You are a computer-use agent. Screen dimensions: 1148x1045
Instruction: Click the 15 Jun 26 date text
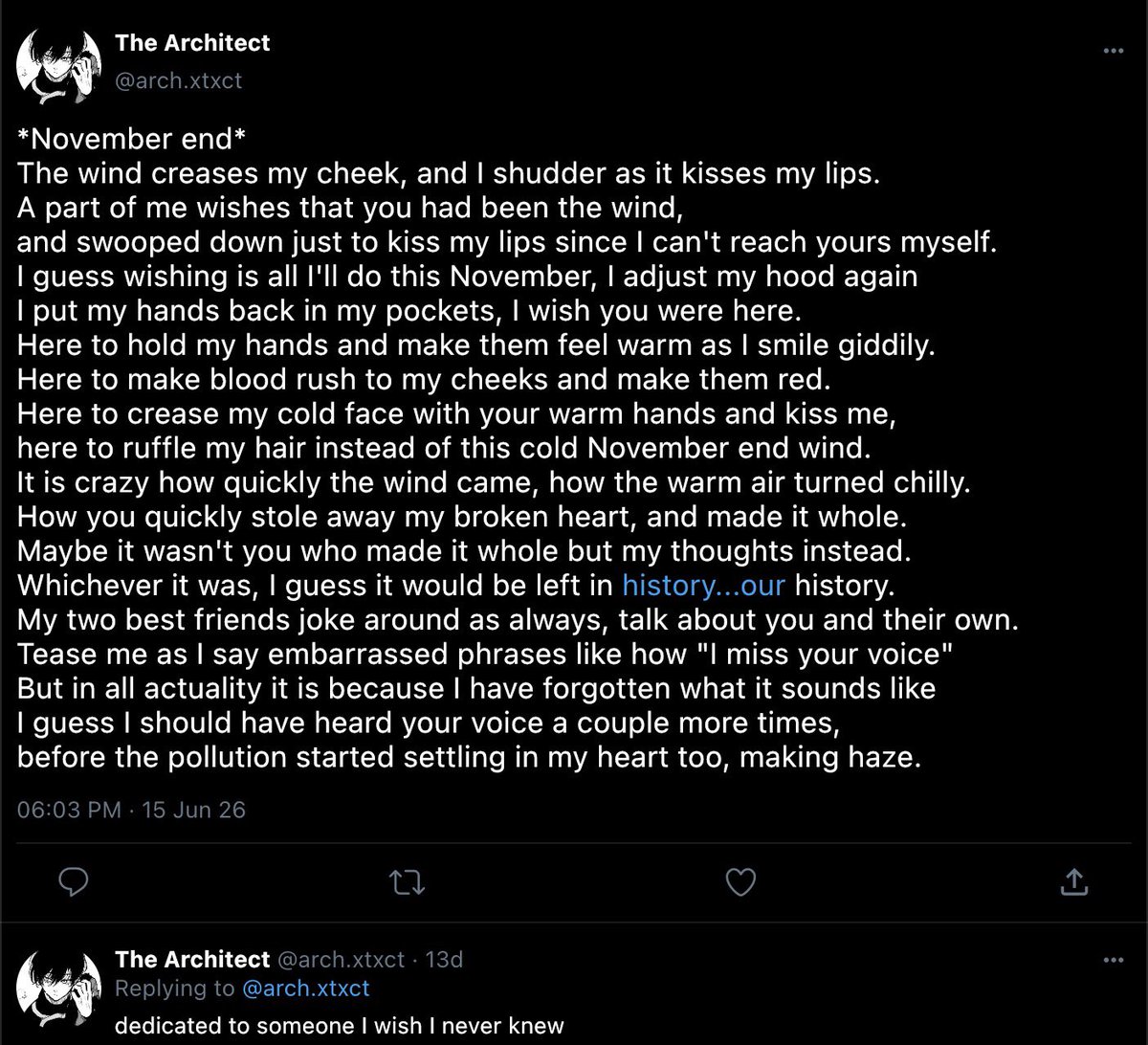pyautogui.click(x=194, y=810)
